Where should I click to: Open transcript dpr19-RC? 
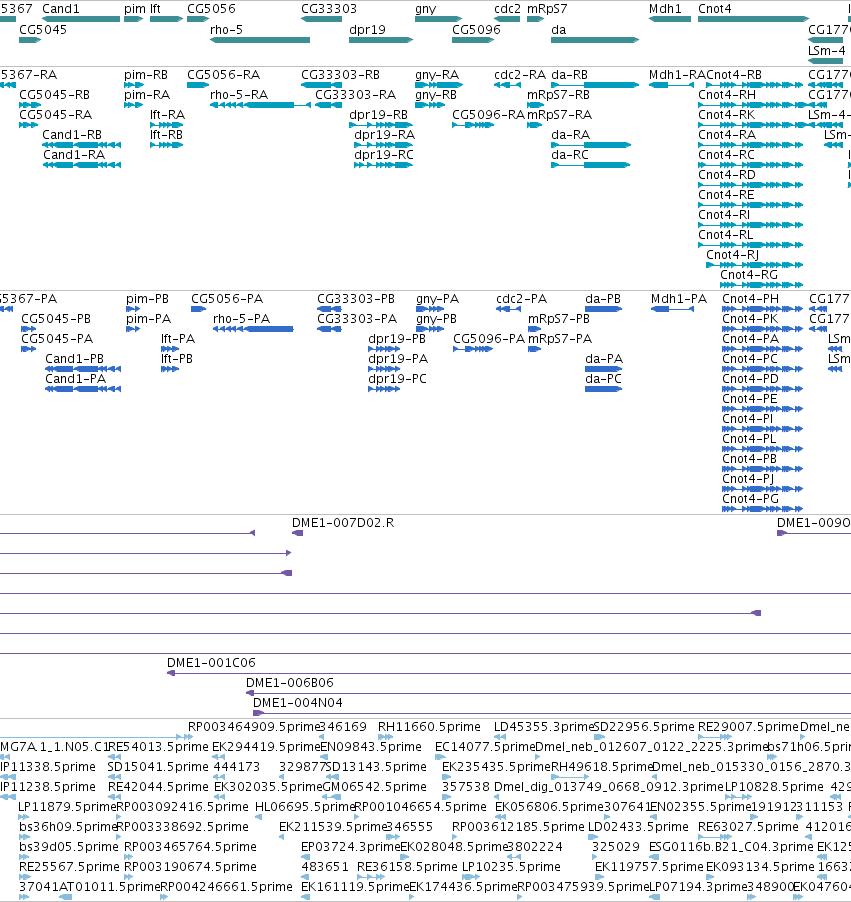point(384,154)
